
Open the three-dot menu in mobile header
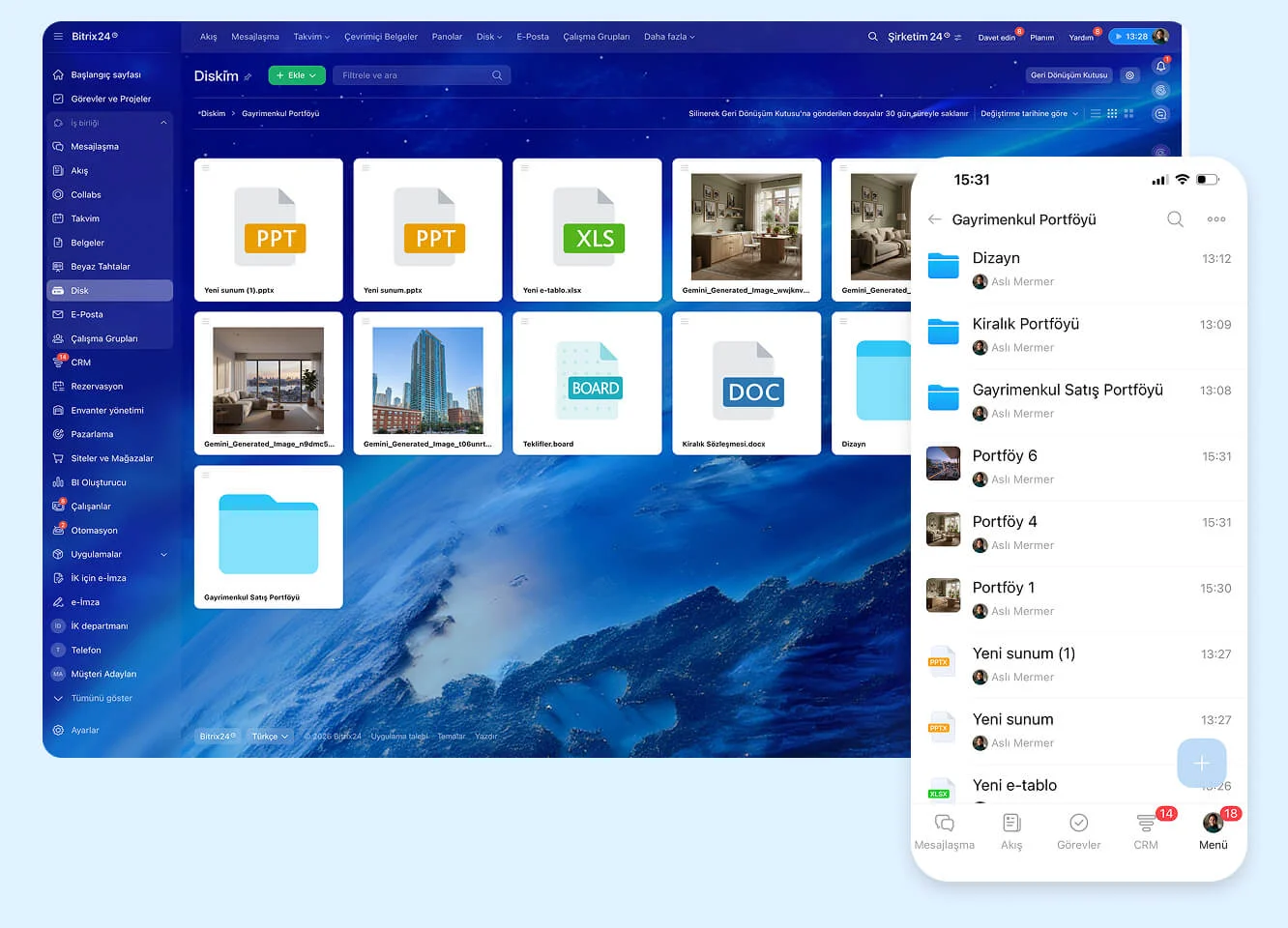[1216, 219]
